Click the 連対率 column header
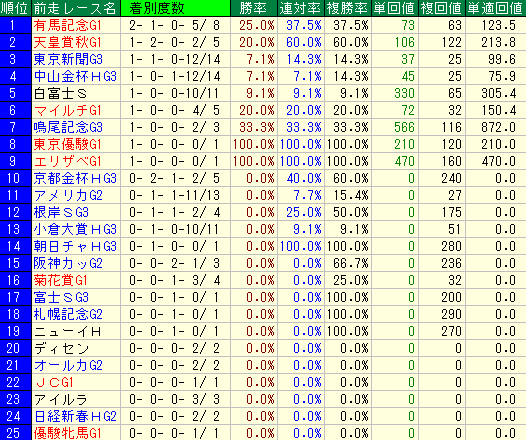Viewport: 526px width, 440px height. 301,8
